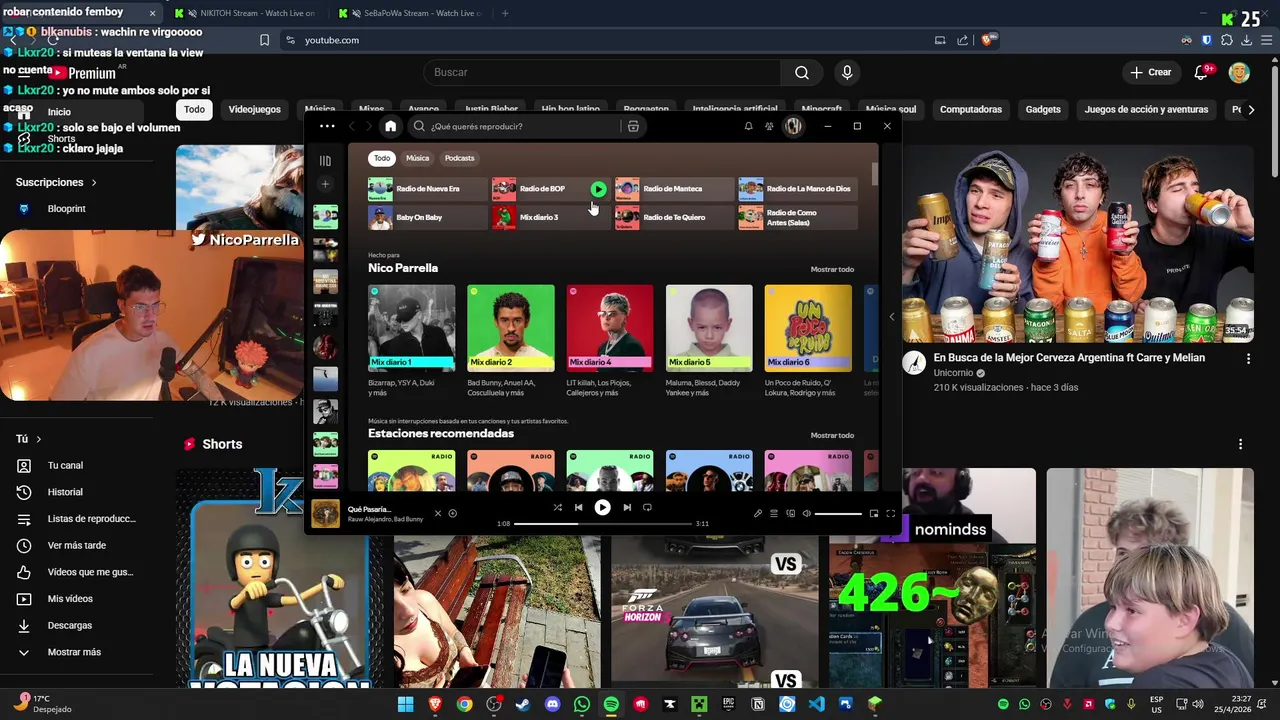Screen dimensions: 1280x720
Task: Select Videojuegos category chip on YouTube
Action: tap(255, 109)
